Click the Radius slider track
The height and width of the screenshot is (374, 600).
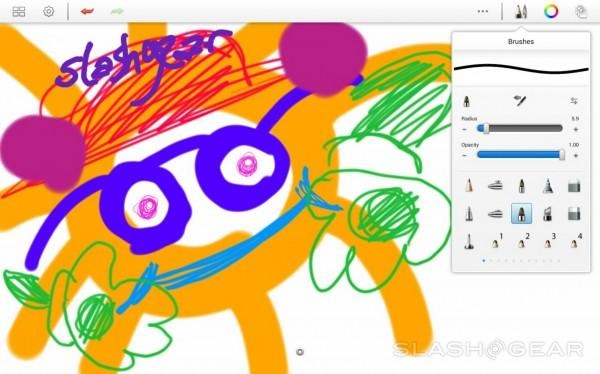[520, 129]
